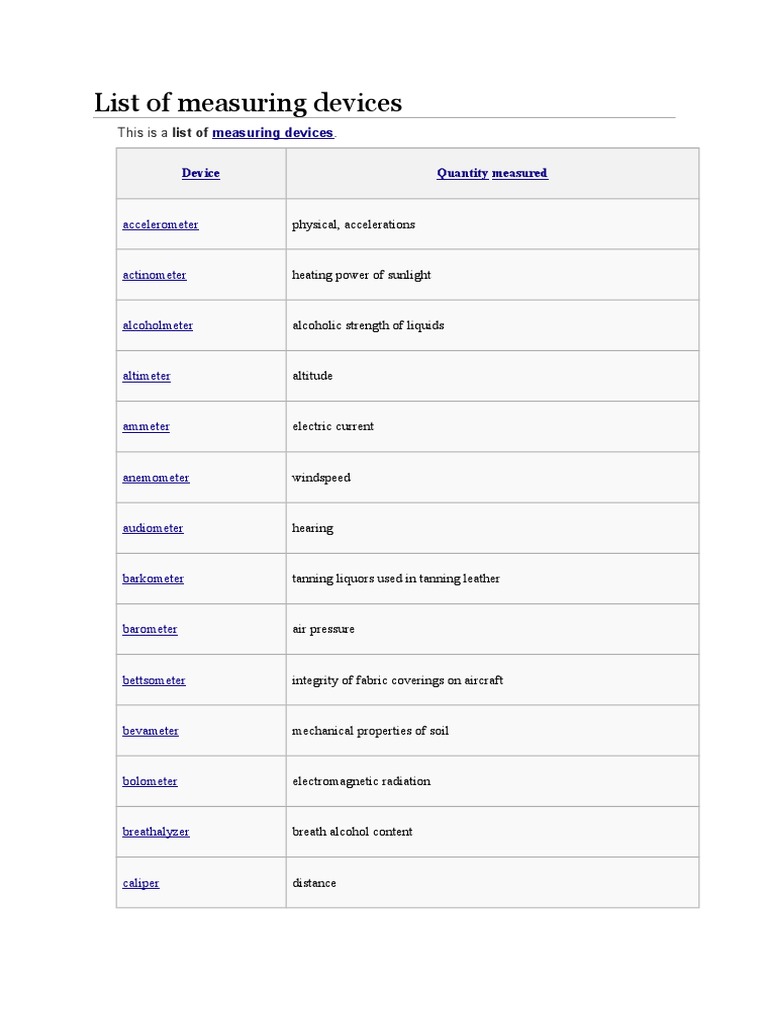This screenshot has width=768, height=1024.
Task: Click the bevameter link
Action: [x=150, y=731]
